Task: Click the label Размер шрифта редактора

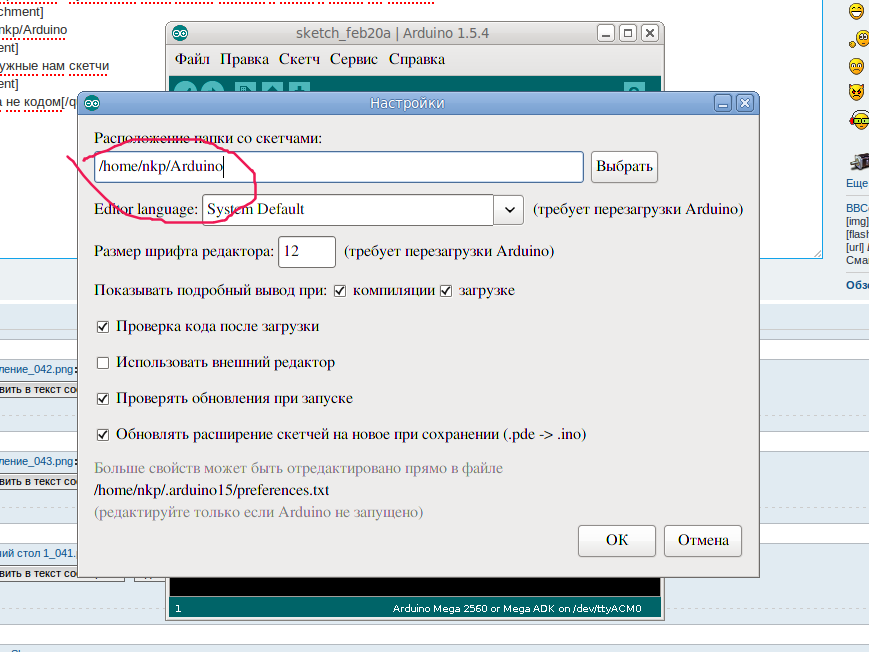Action: (184, 252)
